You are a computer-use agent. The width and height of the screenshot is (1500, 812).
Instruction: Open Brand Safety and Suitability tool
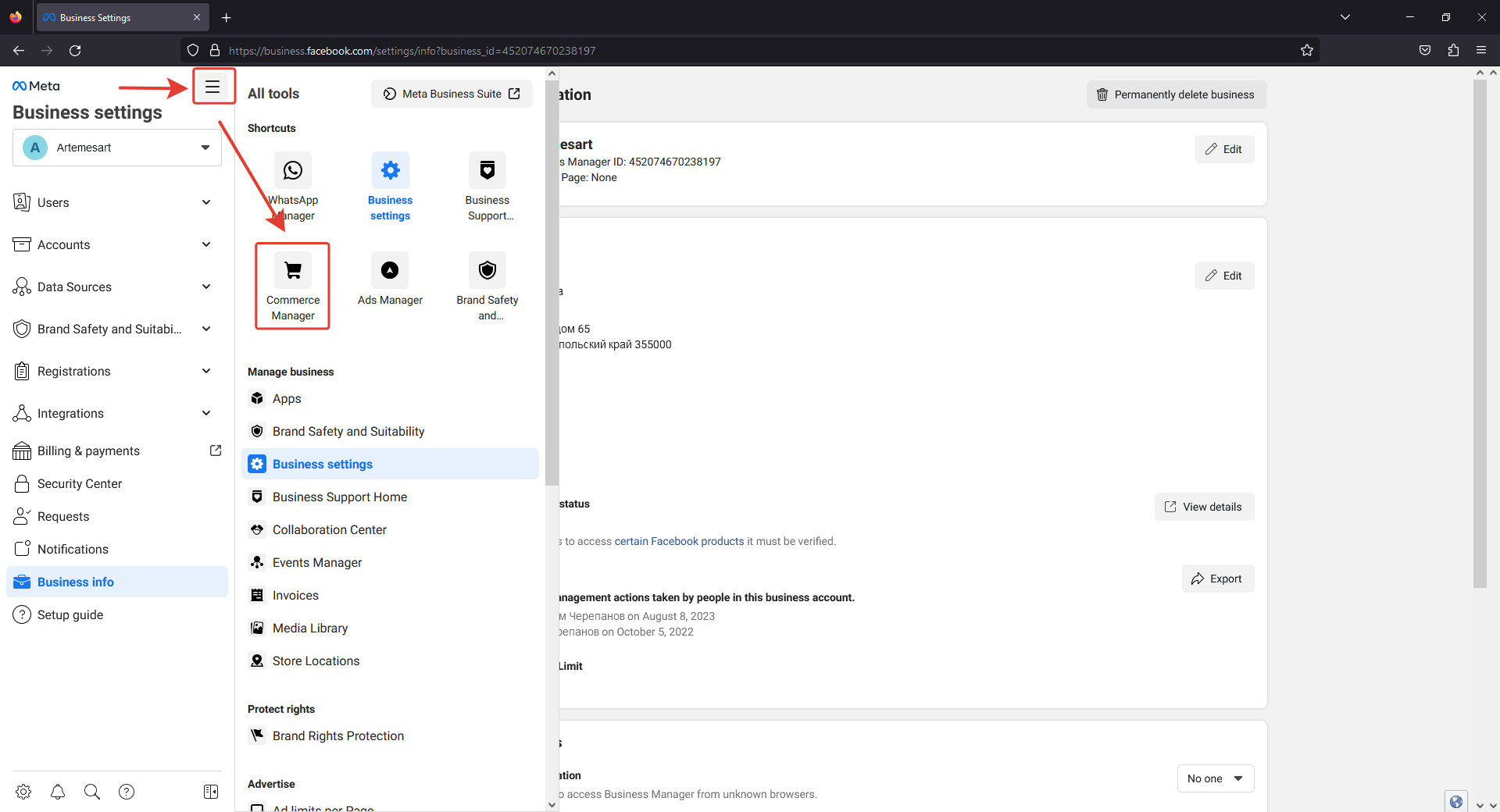coord(390,432)
